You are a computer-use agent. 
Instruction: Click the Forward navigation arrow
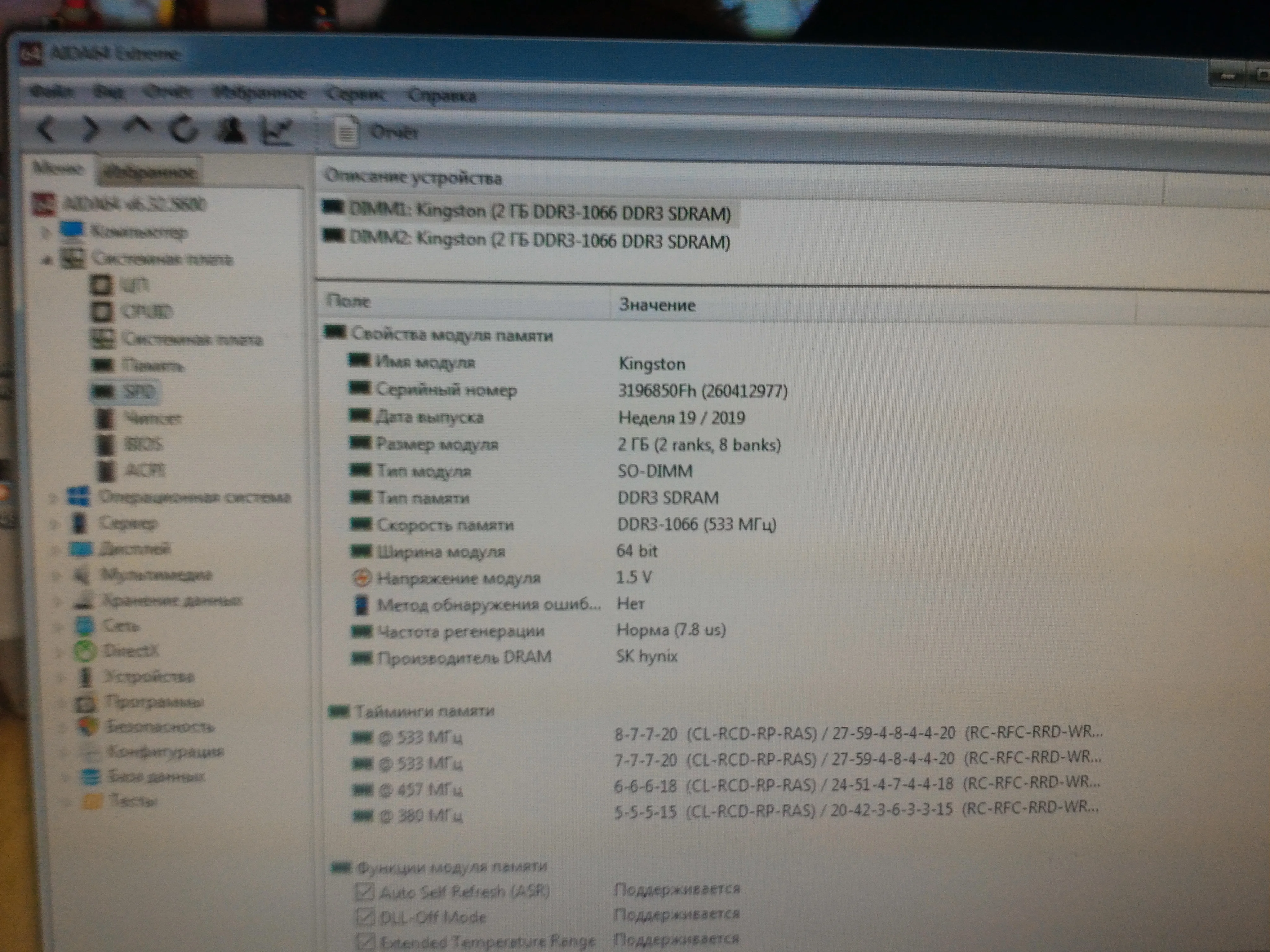point(91,130)
